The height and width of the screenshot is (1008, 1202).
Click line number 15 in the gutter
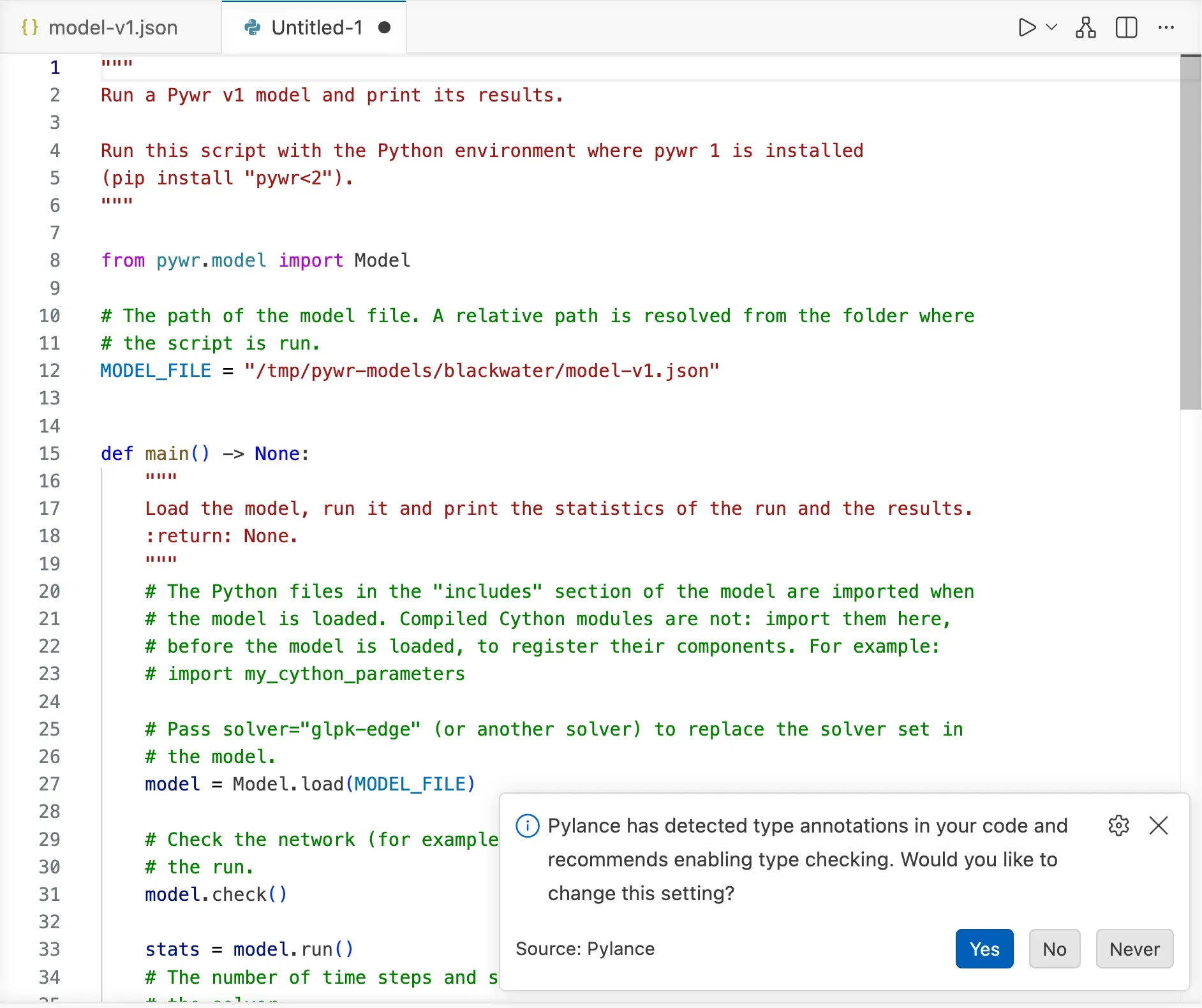point(50,454)
